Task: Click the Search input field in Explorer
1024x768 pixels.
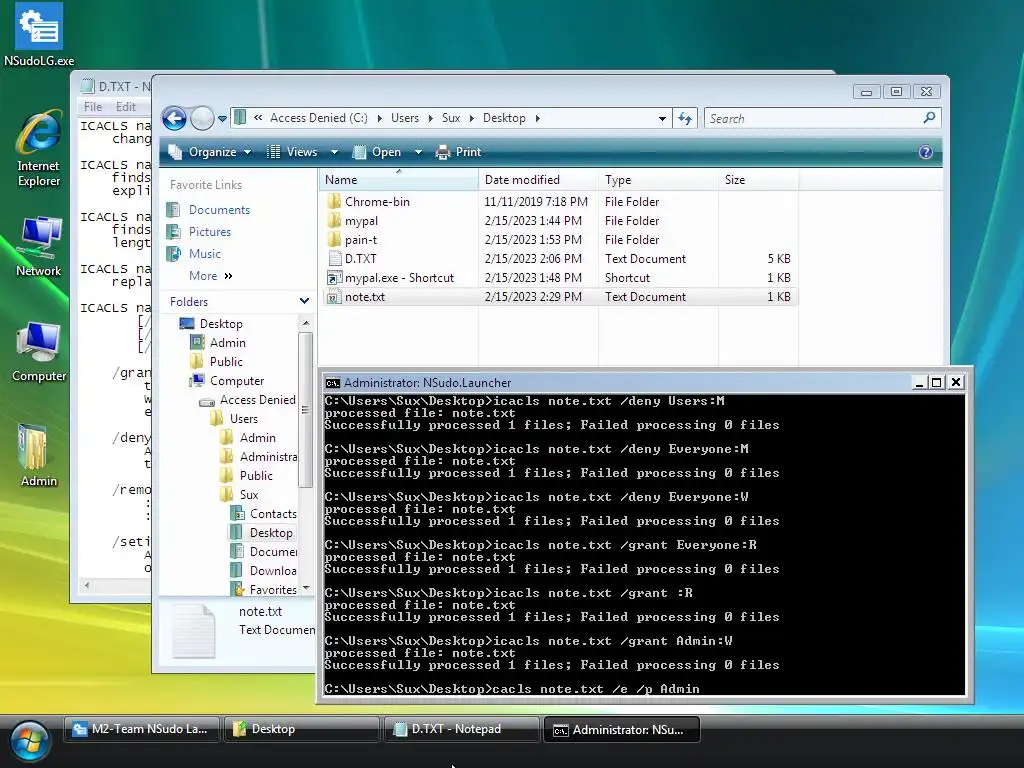Action: coord(814,118)
